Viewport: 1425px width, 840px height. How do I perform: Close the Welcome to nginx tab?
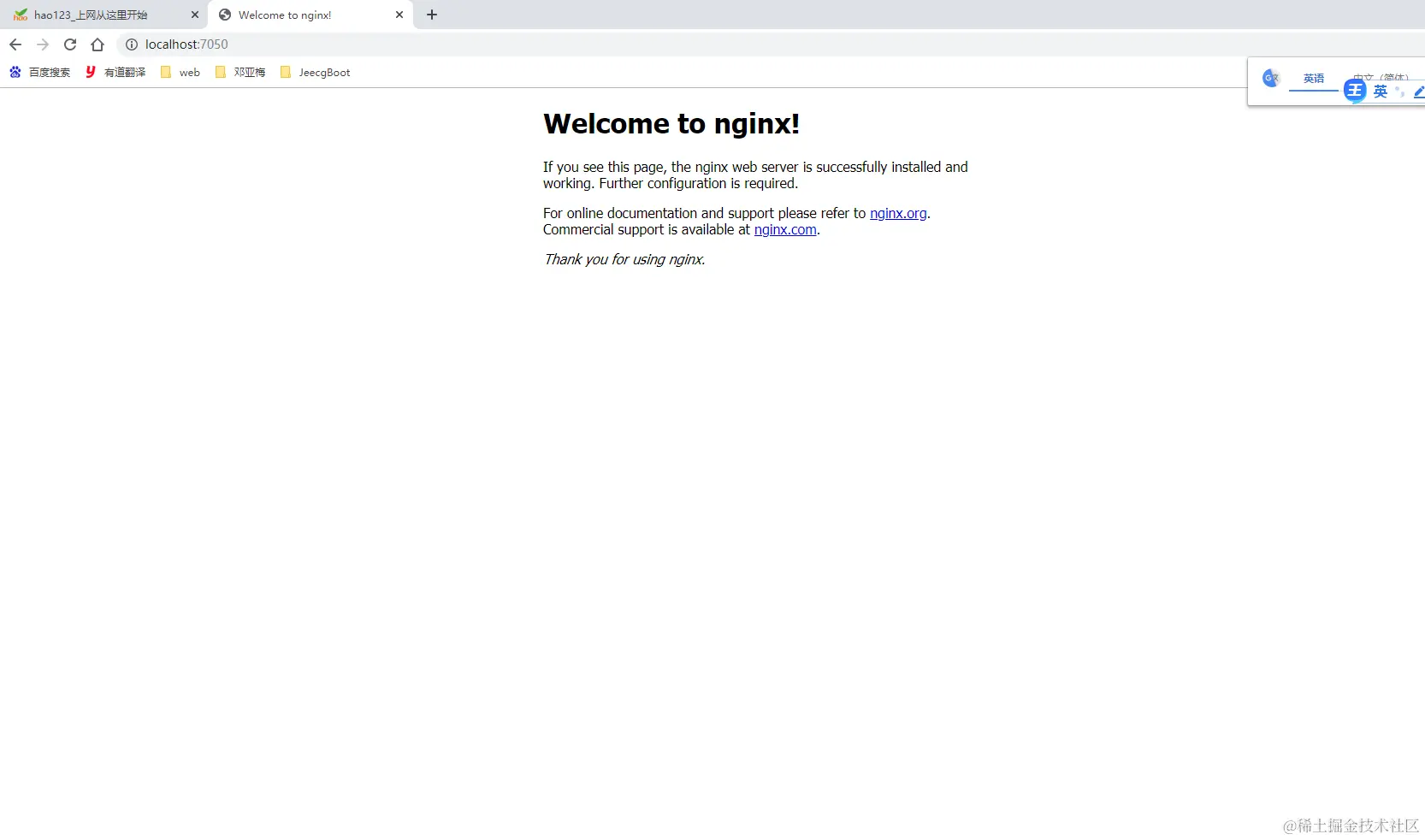point(399,15)
